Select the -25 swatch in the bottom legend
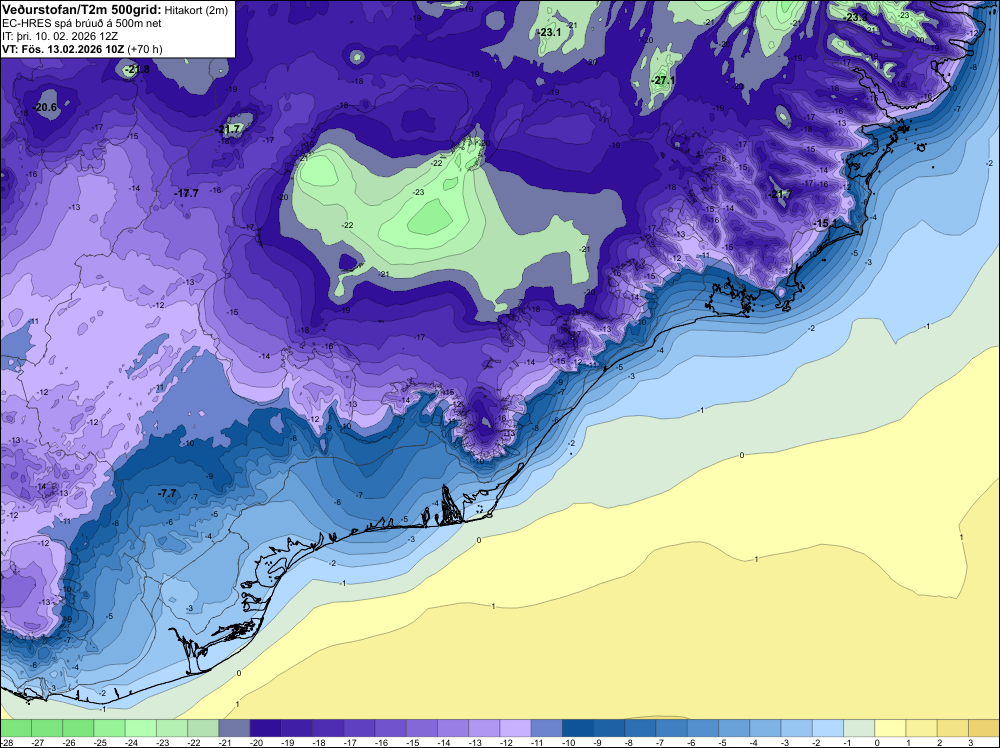Image resolution: width=1000 pixels, height=748 pixels. (x=109, y=728)
